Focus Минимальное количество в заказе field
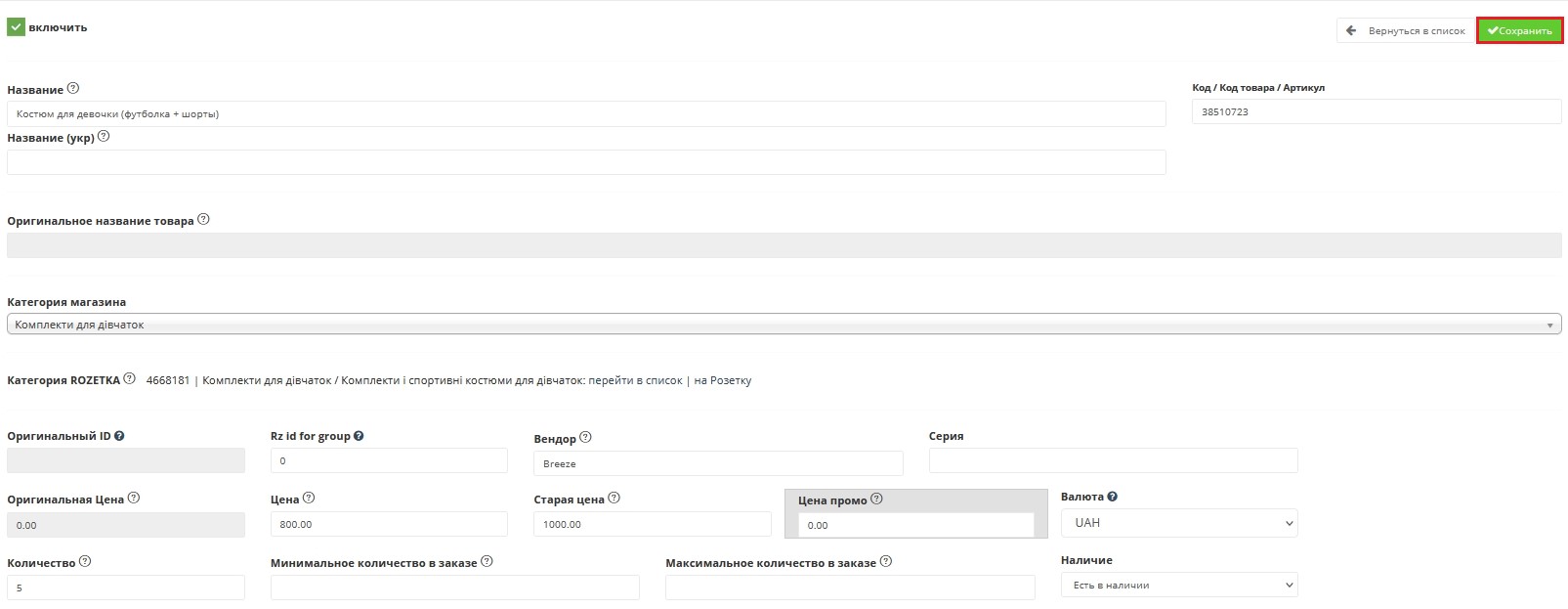Screen dimensions: 1568x609 (454, 587)
